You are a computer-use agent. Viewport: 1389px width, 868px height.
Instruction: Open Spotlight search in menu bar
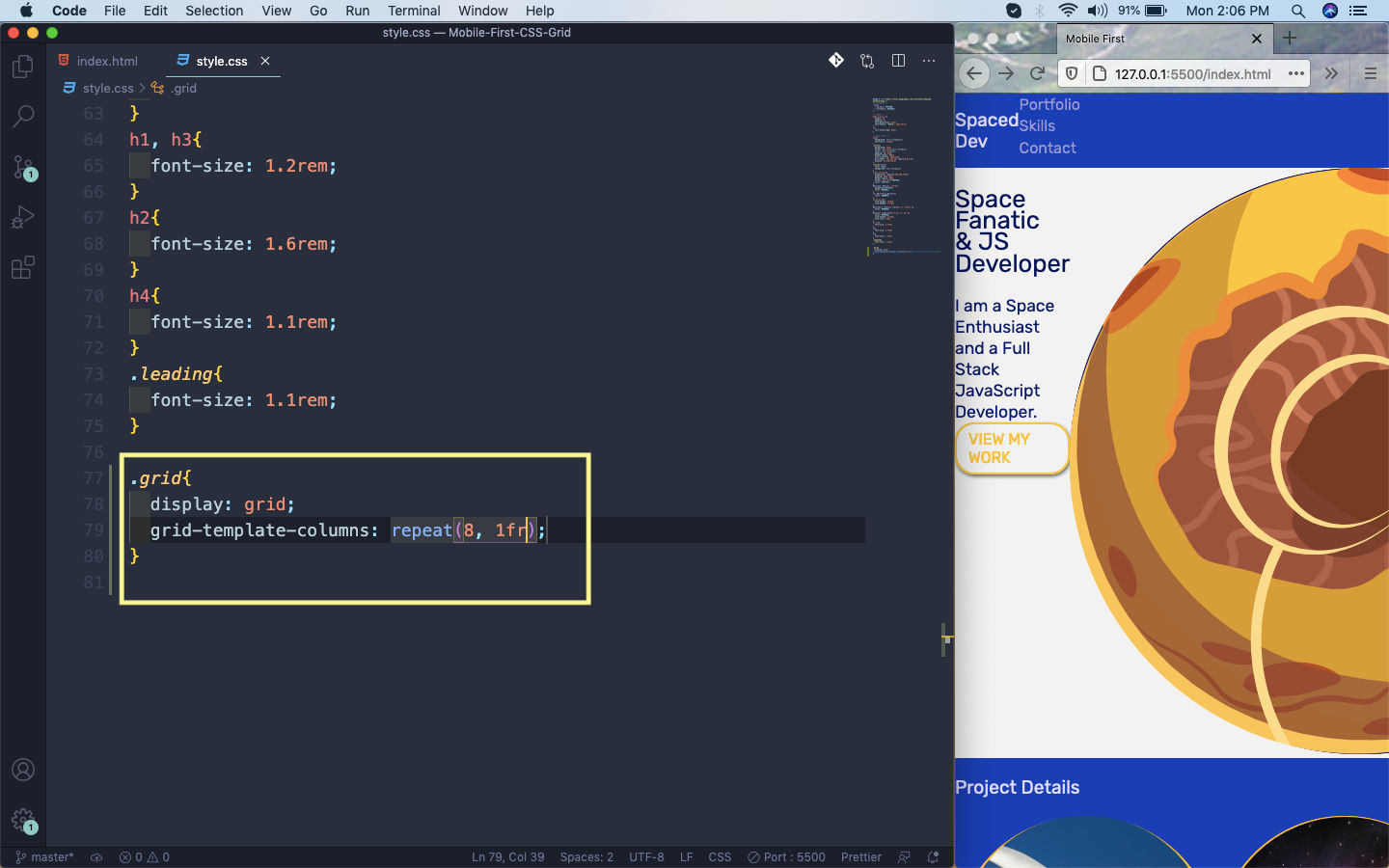tap(1298, 11)
